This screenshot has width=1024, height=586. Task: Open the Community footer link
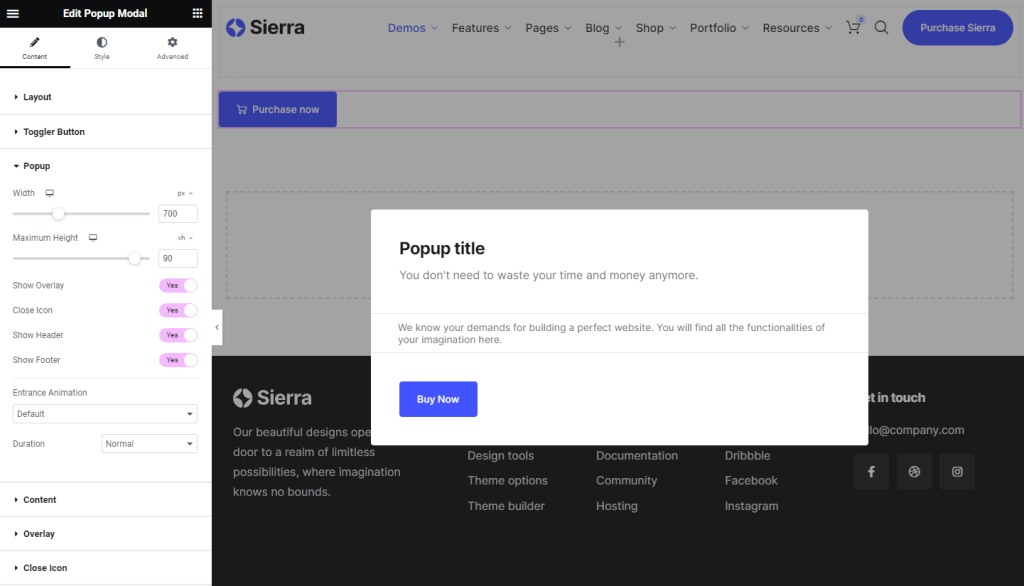click(626, 480)
